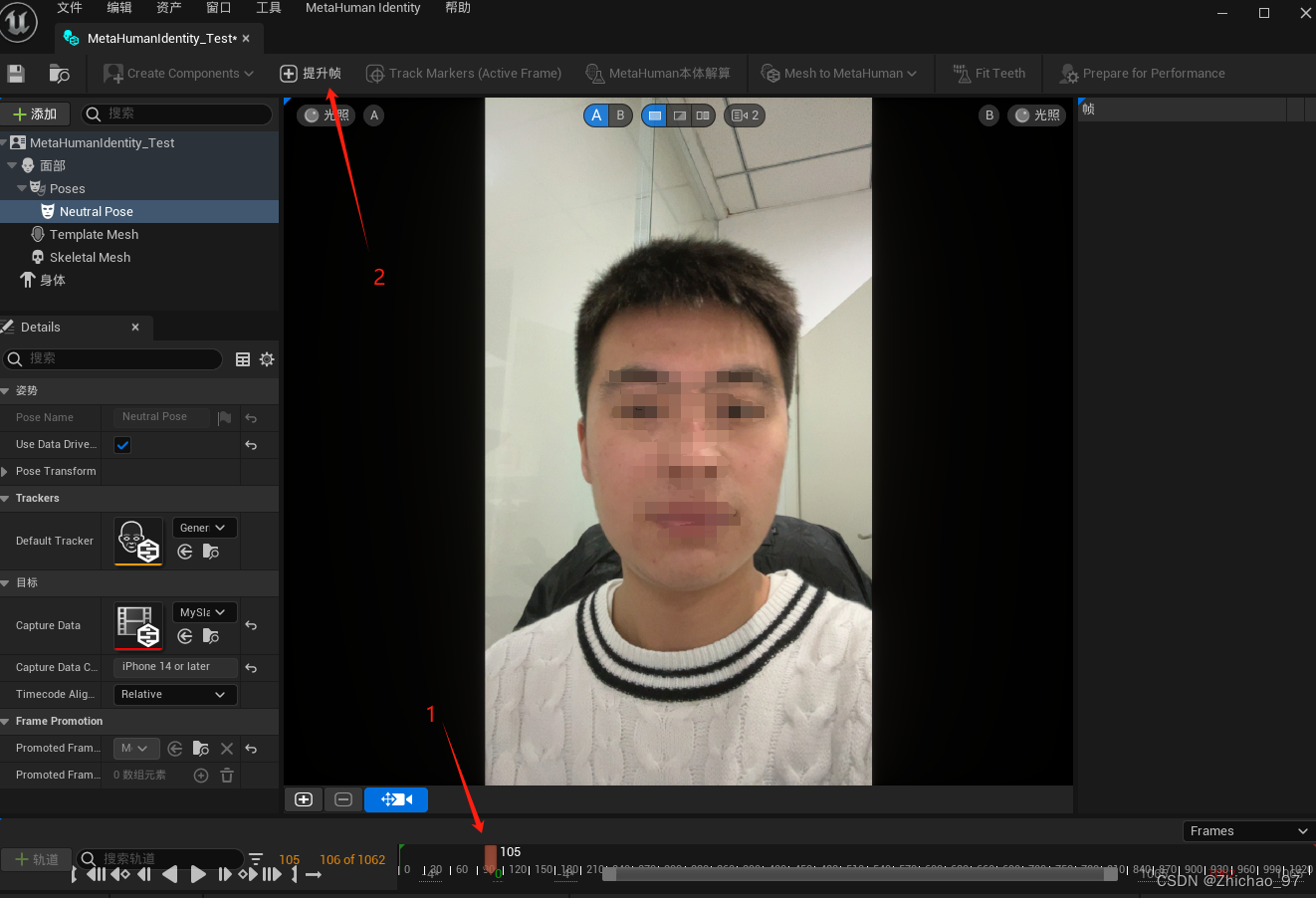This screenshot has width=1316, height=898.
Task: Open the 编辑 menu
Action: (x=119, y=8)
